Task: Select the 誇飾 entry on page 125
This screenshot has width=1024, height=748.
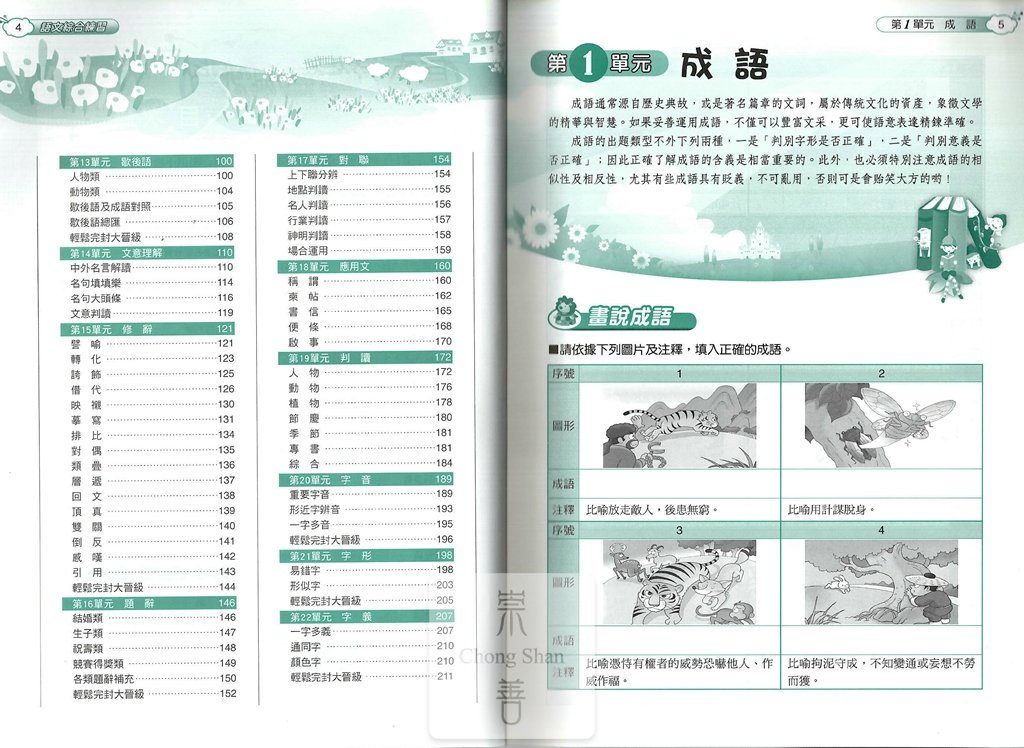Action: click(152, 374)
